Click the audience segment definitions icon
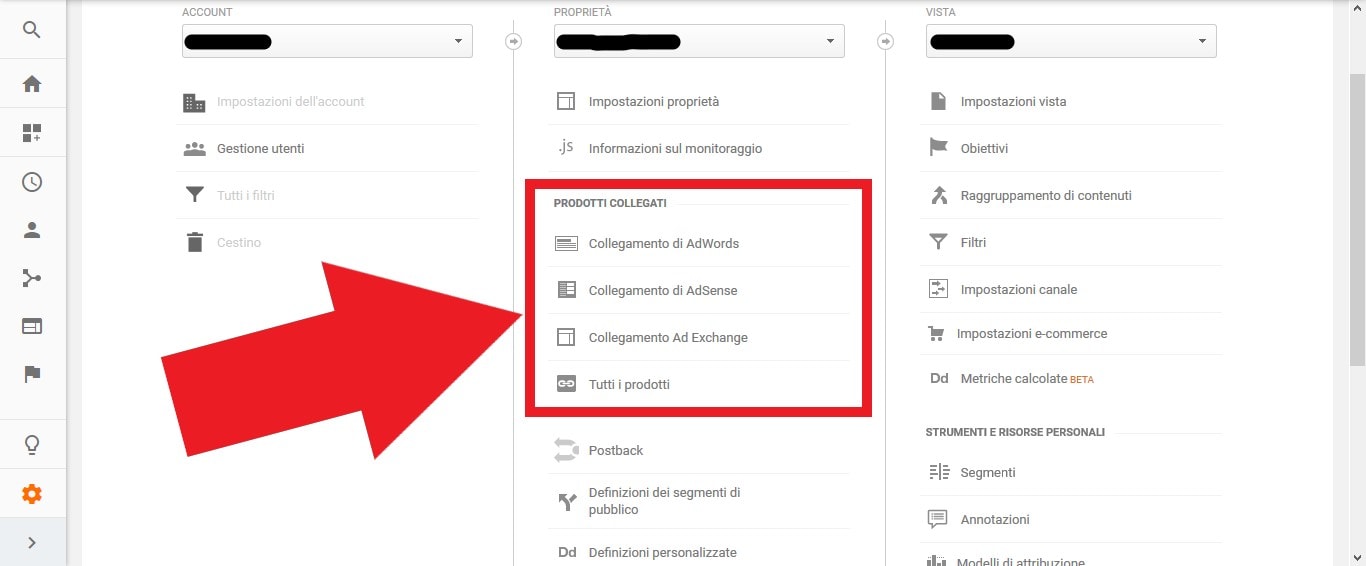Viewport: 1366px width, 566px height. (x=567, y=501)
